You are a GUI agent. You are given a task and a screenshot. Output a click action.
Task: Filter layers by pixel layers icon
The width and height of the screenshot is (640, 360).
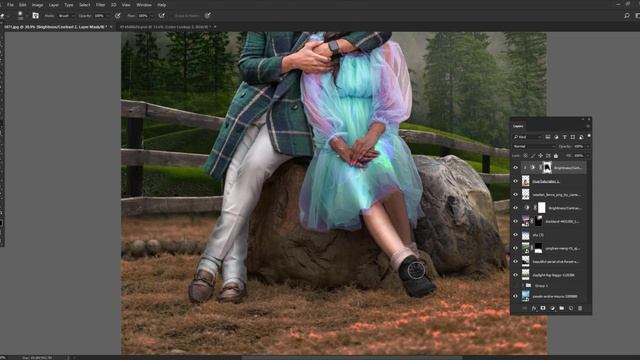548,137
